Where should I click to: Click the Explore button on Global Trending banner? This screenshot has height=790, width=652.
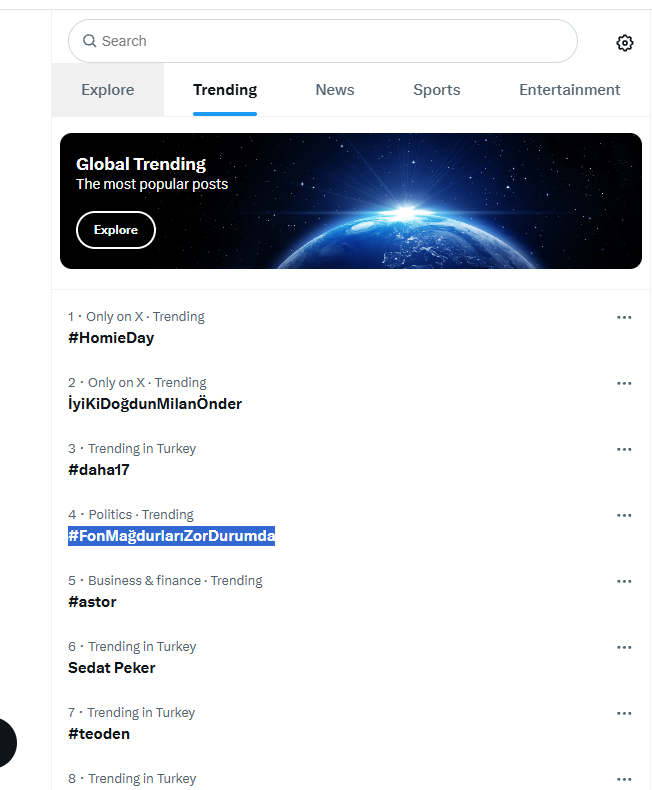[x=116, y=230]
